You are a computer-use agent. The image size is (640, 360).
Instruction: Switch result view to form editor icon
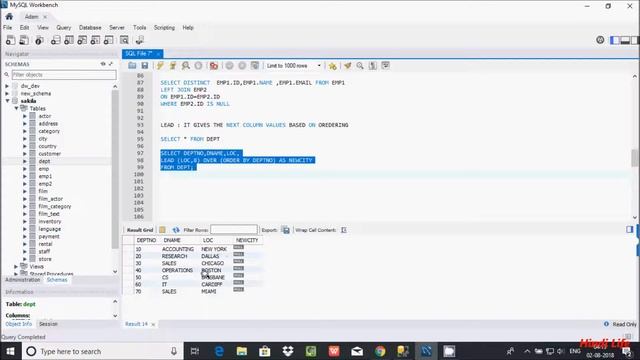pos(162,230)
